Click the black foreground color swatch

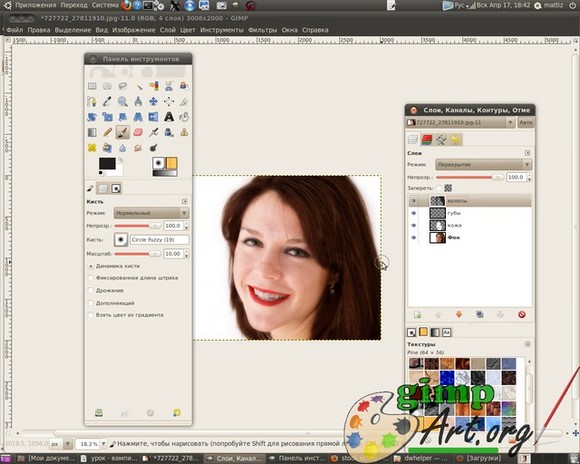[107, 163]
